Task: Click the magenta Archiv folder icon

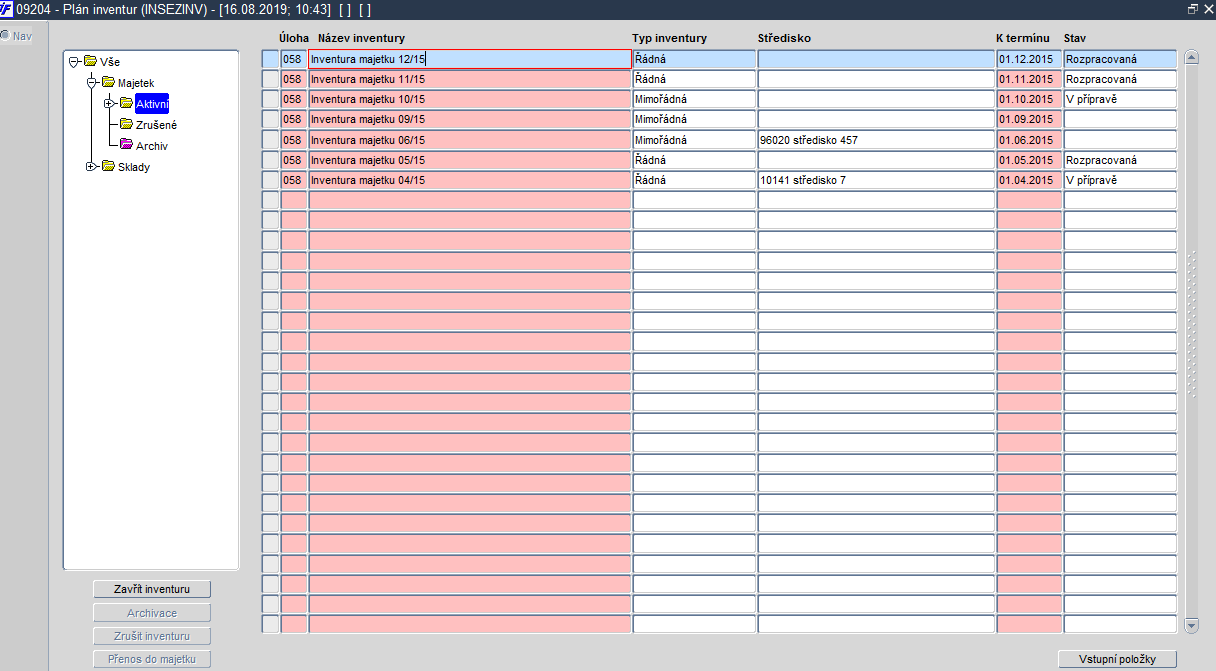Action: (x=126, y=145)
